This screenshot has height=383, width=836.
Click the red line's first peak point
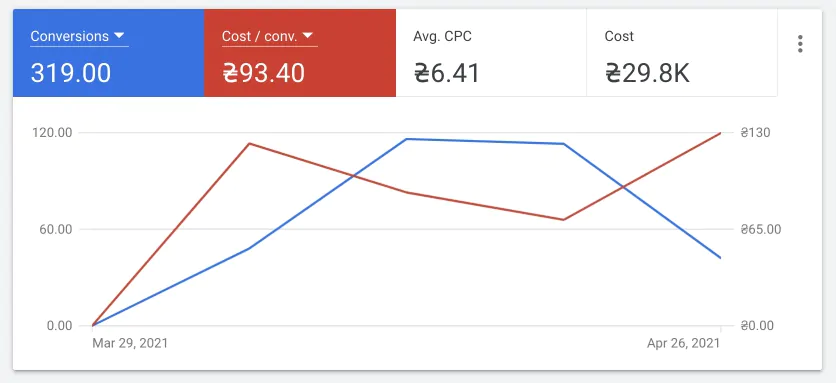[x=250, y=143]
